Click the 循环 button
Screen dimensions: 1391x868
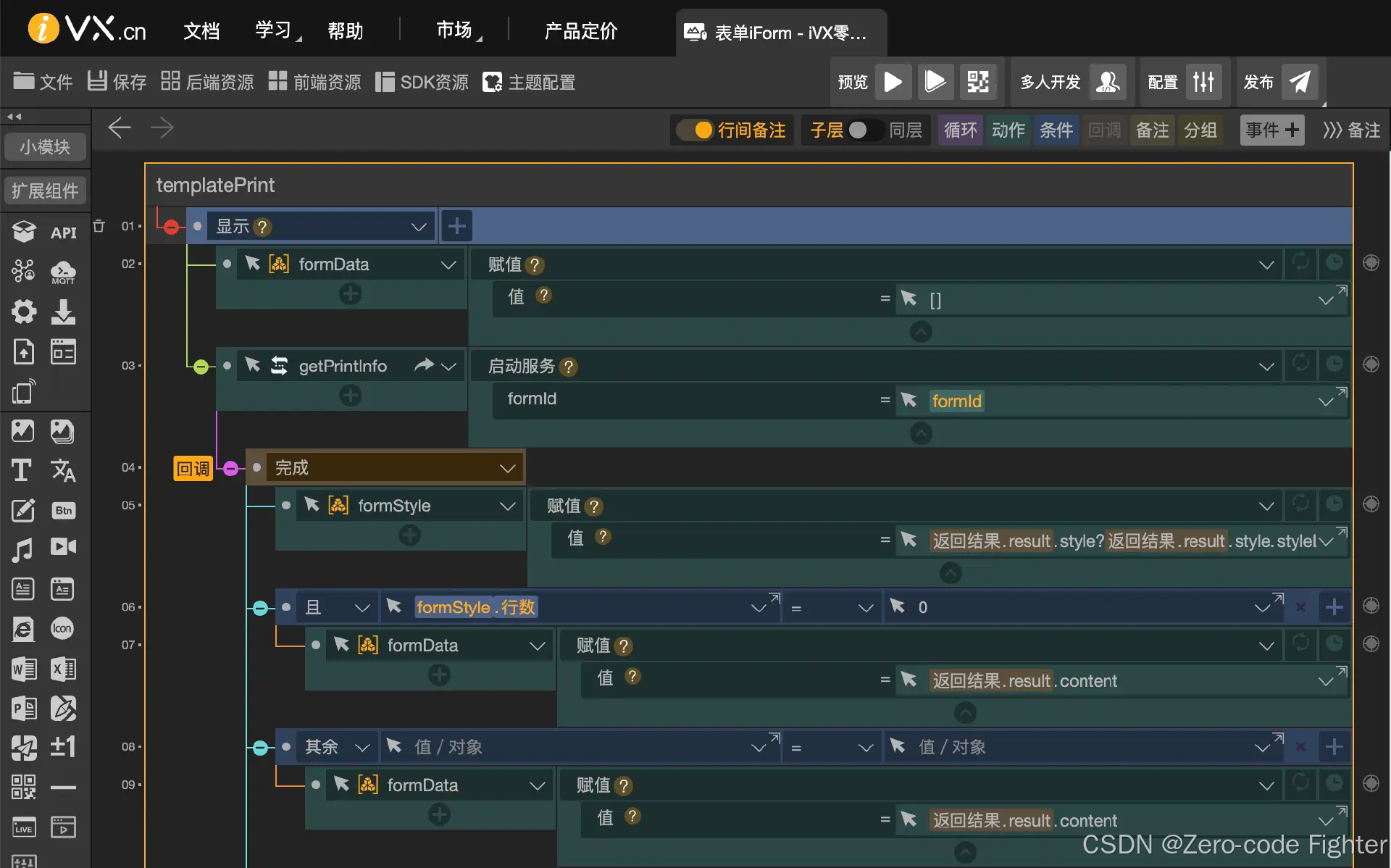pyautogui.click(x=960, y=130)
